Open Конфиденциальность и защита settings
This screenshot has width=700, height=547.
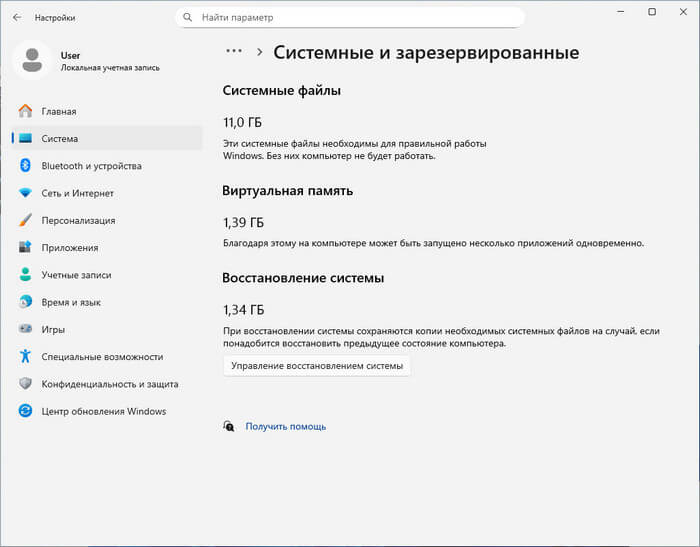coord(109,383)
